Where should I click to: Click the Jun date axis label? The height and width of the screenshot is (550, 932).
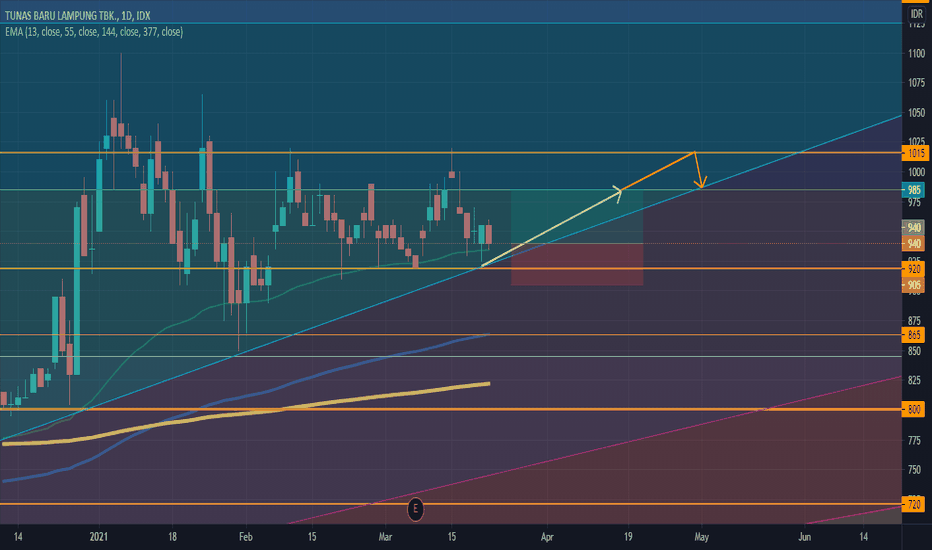click(804, 537)
